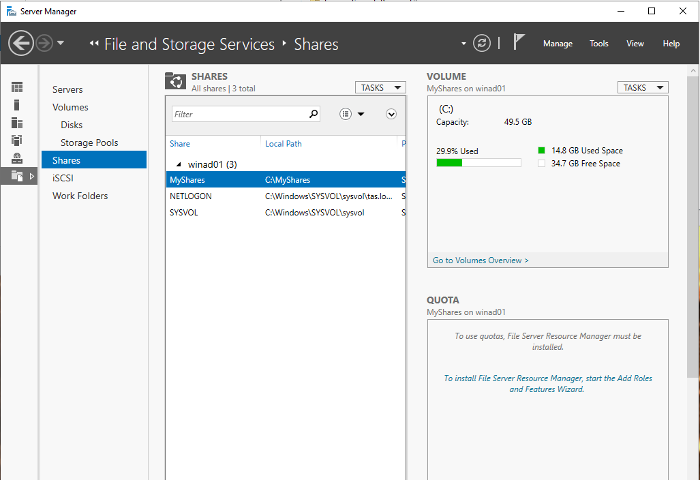Refresh Server Manager with the refresh icon
Screen dimensions: 700x480
click(x=483, y=43)
